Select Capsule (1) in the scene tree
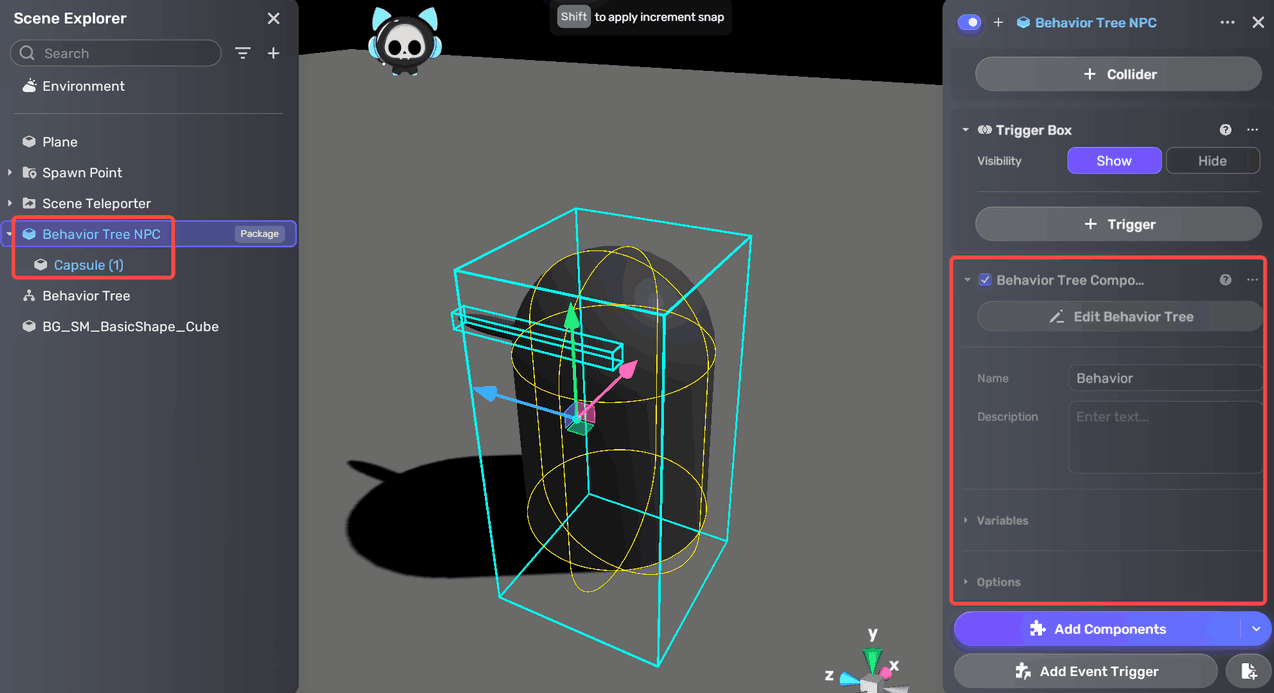Screen dimensions: 1274x693 click(x=88, y=265)
